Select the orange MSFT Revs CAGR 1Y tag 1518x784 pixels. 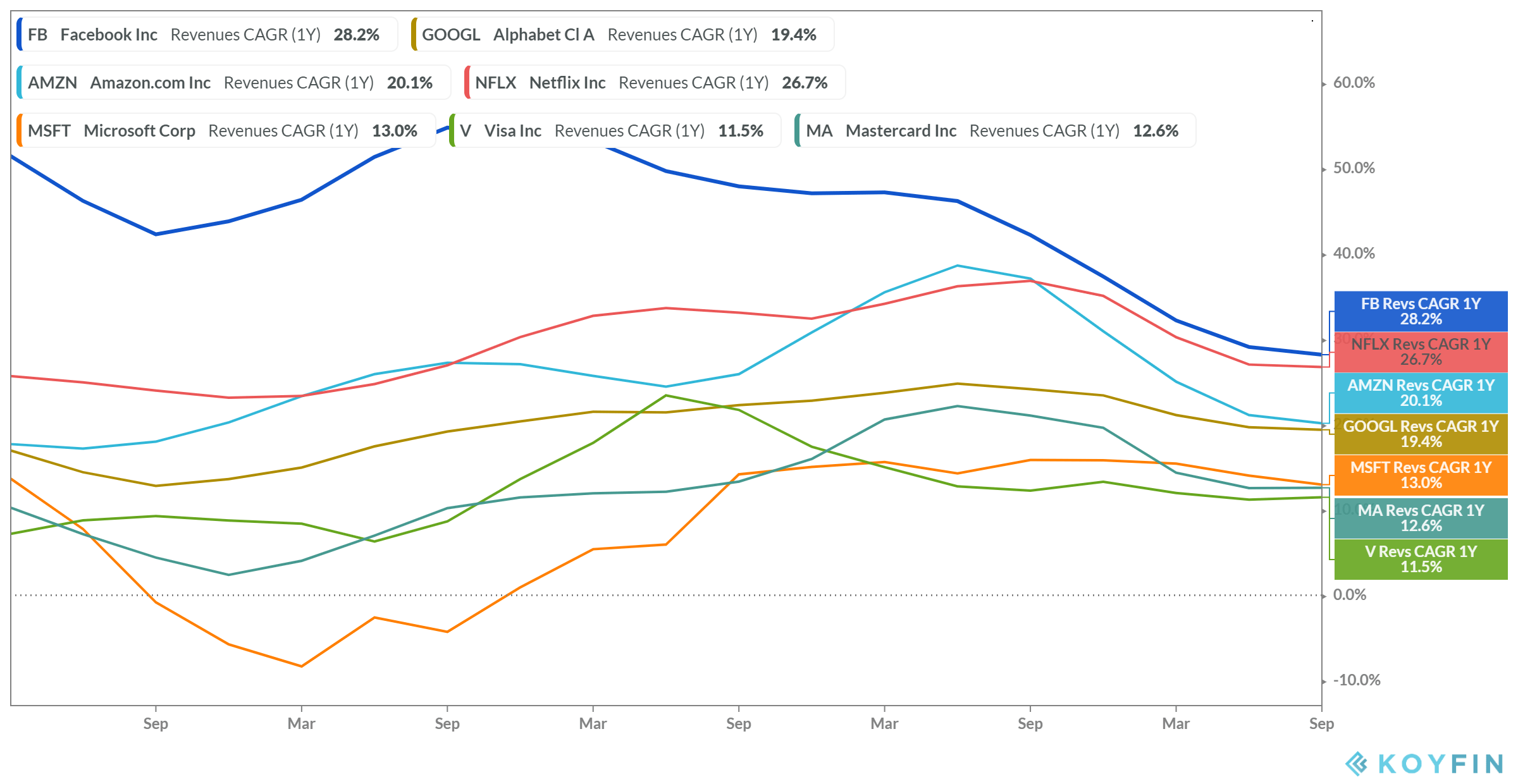pyautogui.click(x=1421, y=475)
